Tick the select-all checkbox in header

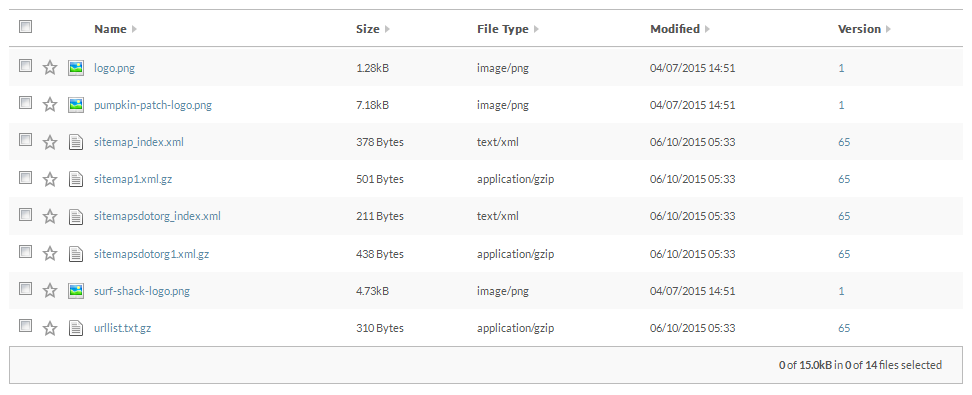click(x=25, y=27)
